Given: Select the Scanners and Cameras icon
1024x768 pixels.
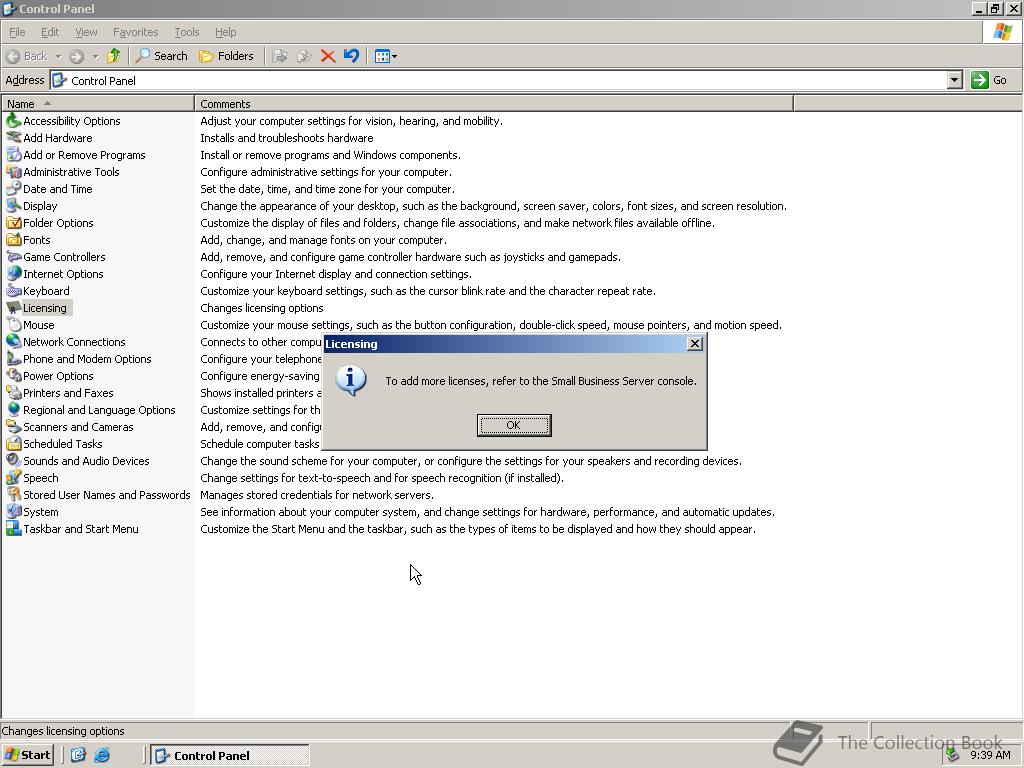Looking at the screenshot, I should [x=13, y=426].
